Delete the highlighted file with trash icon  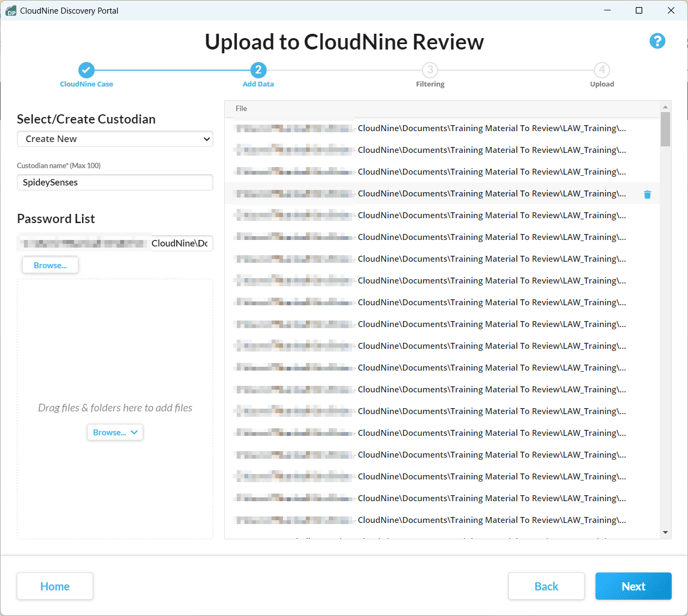point(647,194)
